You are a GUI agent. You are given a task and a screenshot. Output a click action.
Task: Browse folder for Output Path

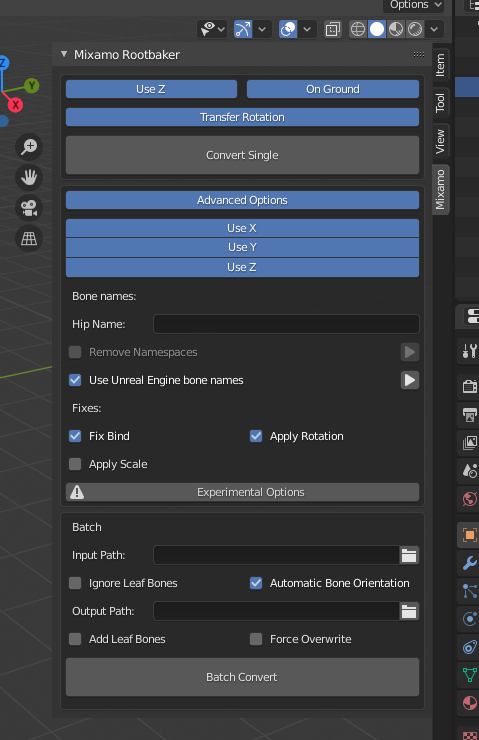(409, 611)
